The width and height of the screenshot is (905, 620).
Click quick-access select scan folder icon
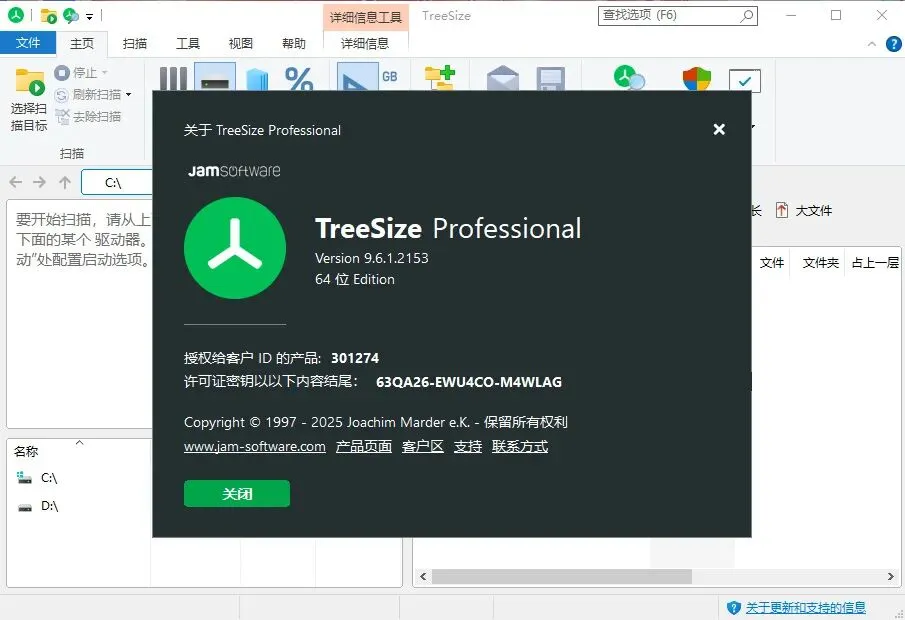(49, 16)
